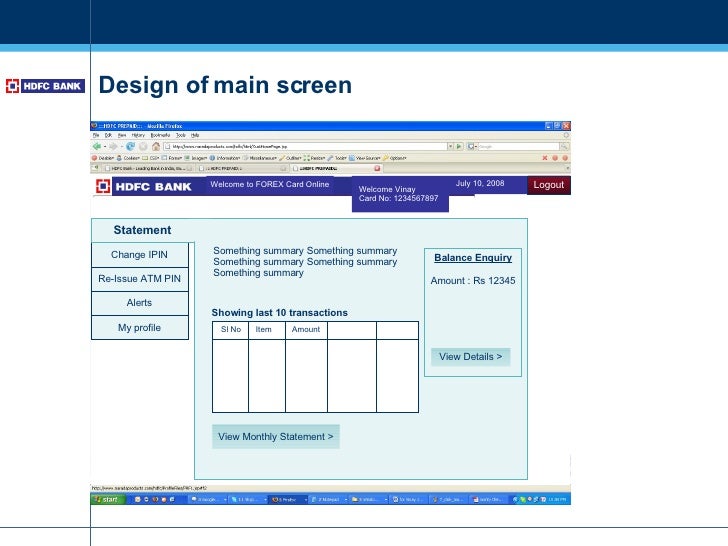The image size is (728, 546).
Task: Open the Bookmarks menu in Firefox
Action: click(160, 135)
